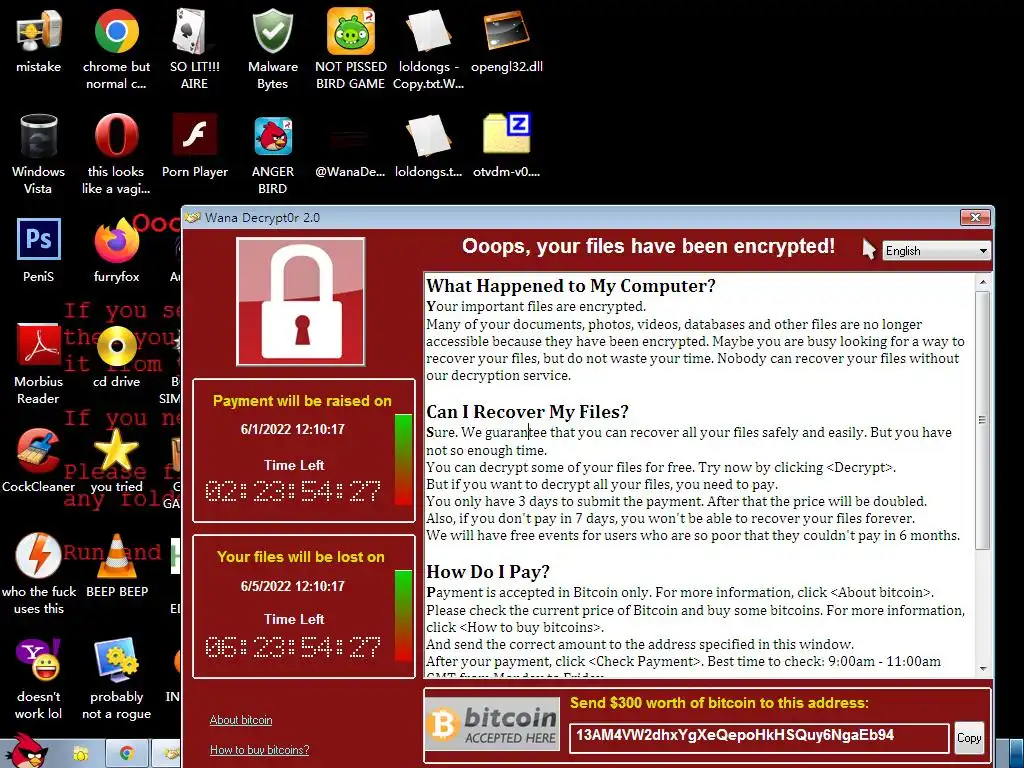This screenshot has height=768, width=1024.
Task: Open the 'How to buy bitcoins?' link
Action: pos(259,750)
